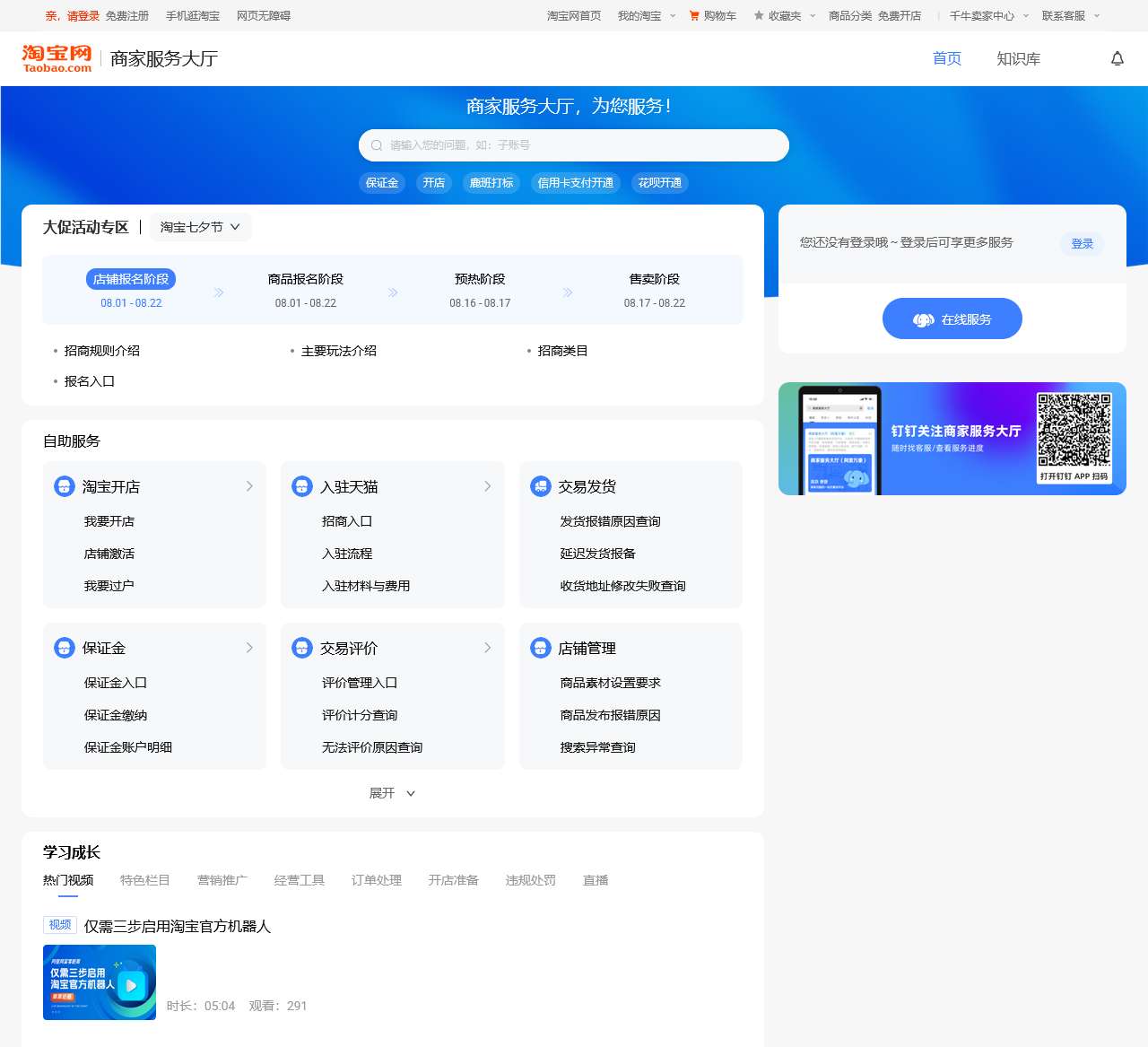Click the 在线服务 button
The width and height of the screenshot is (1148, 1047).
[x=952, y=318]
